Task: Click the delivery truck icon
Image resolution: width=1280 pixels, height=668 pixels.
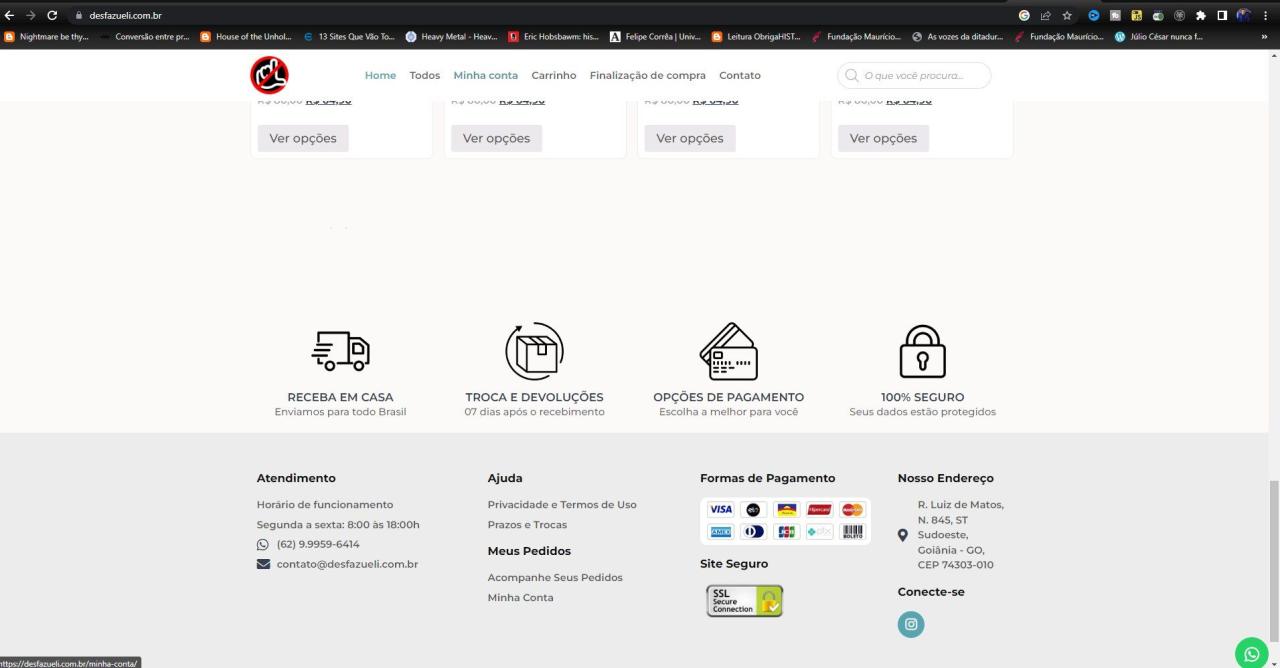Action: pyautogui.click(x=341, y=352)
